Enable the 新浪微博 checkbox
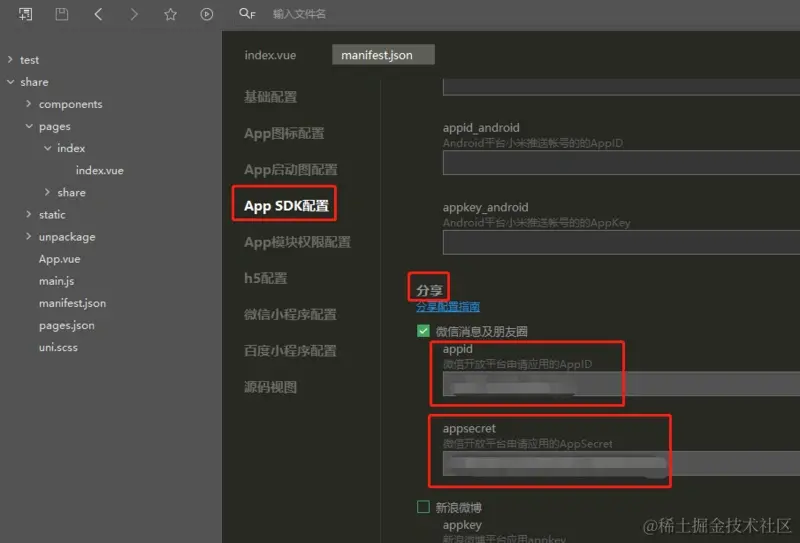 (423, 507)
